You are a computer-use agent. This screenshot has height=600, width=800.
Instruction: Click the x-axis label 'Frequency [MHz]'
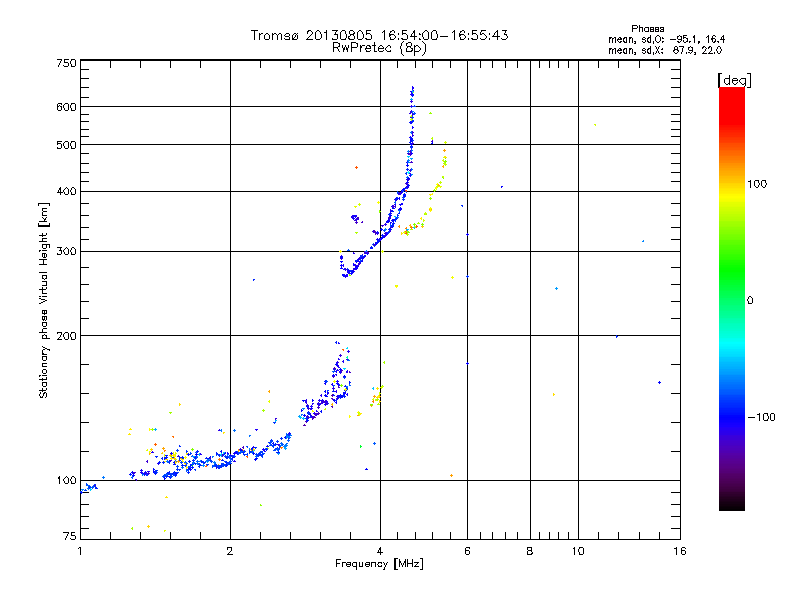[379, 564]
